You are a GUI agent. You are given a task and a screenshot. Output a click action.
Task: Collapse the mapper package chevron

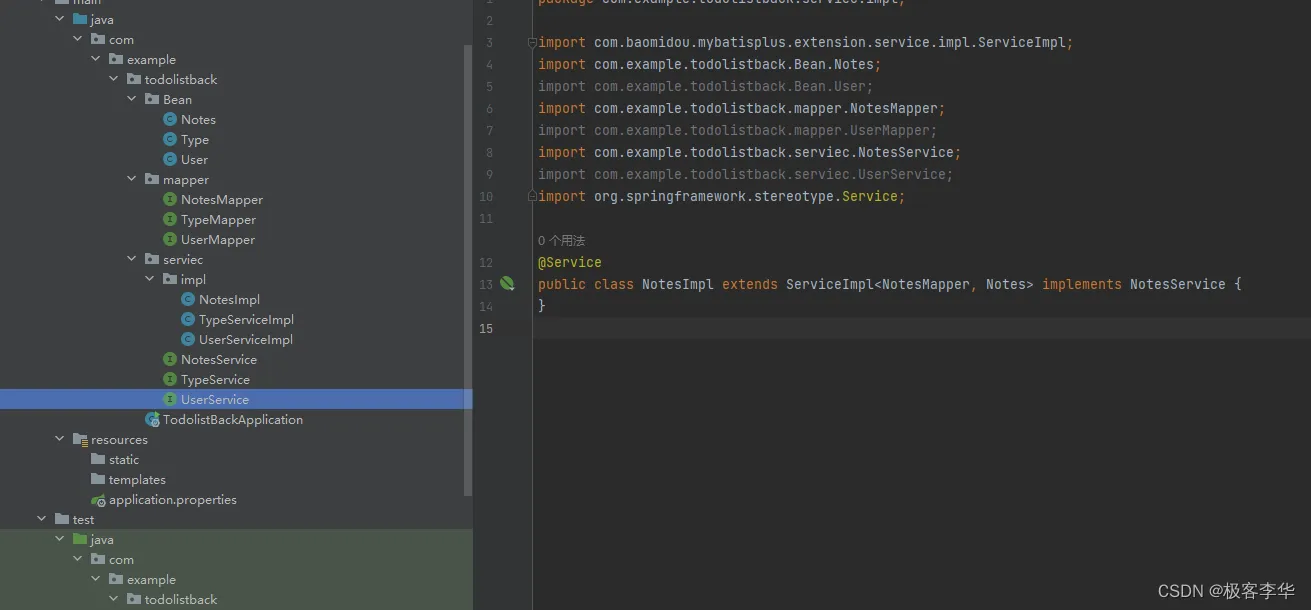click(132, 179)
